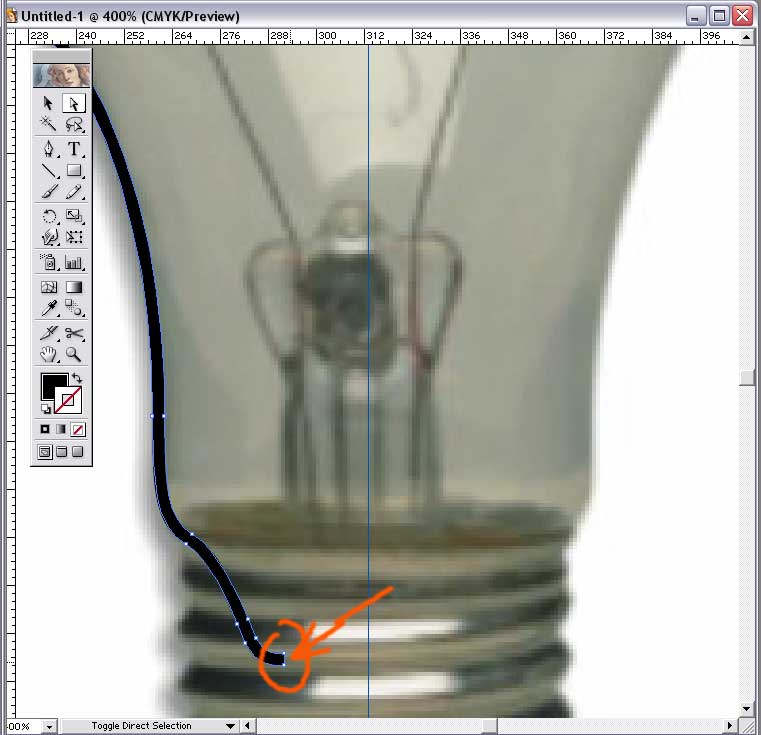Switch to Full Screen Mode
This screenshot has width=761, height=735.
click(78, 452)
